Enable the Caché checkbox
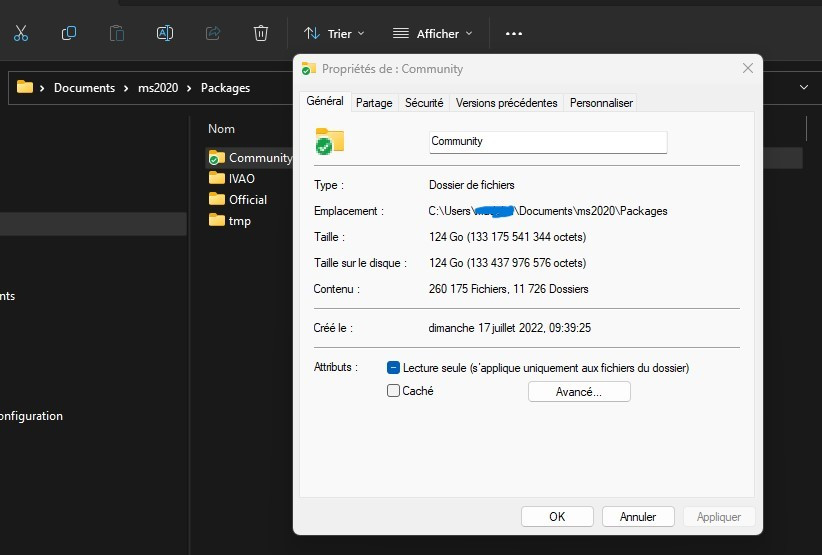 pos(393,390)
